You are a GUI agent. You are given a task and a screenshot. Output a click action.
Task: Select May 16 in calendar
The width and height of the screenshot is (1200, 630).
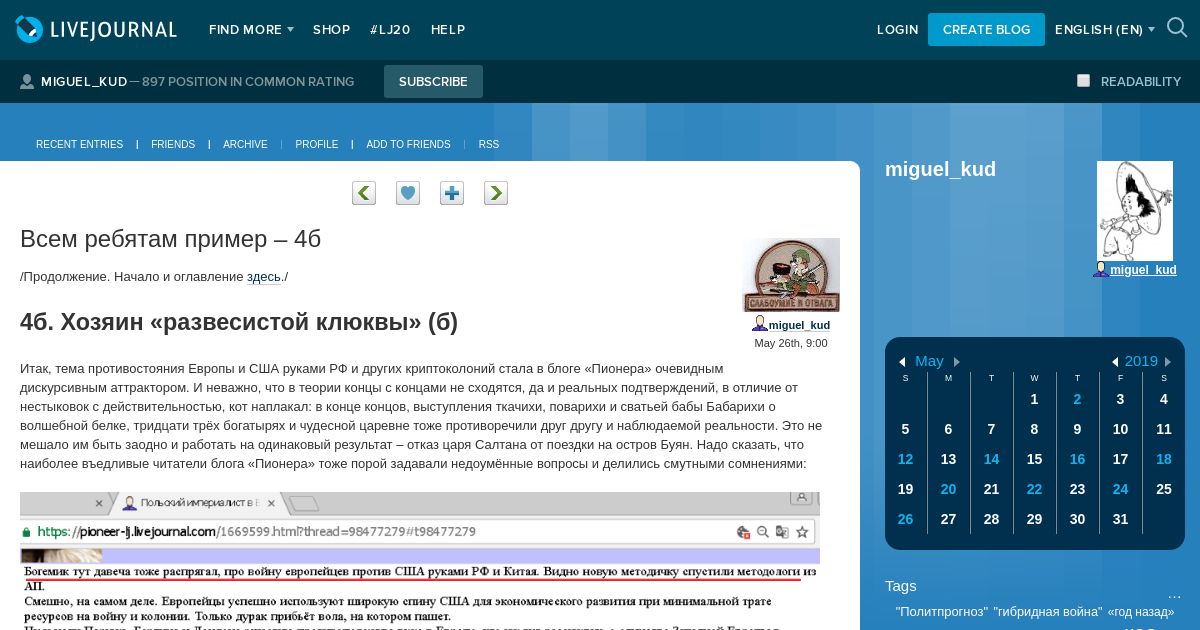[1077, 459]
